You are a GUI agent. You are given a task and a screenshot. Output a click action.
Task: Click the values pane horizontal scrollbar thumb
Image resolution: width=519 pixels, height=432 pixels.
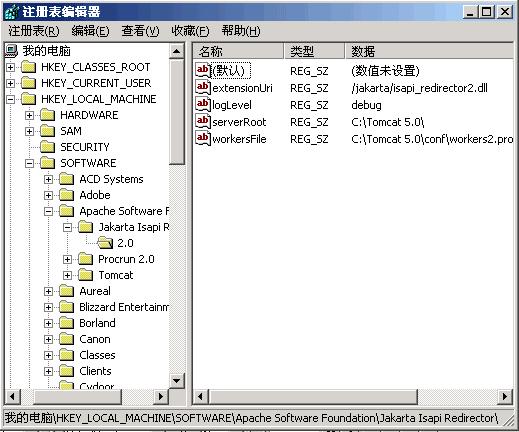click(x=313, y=397)
